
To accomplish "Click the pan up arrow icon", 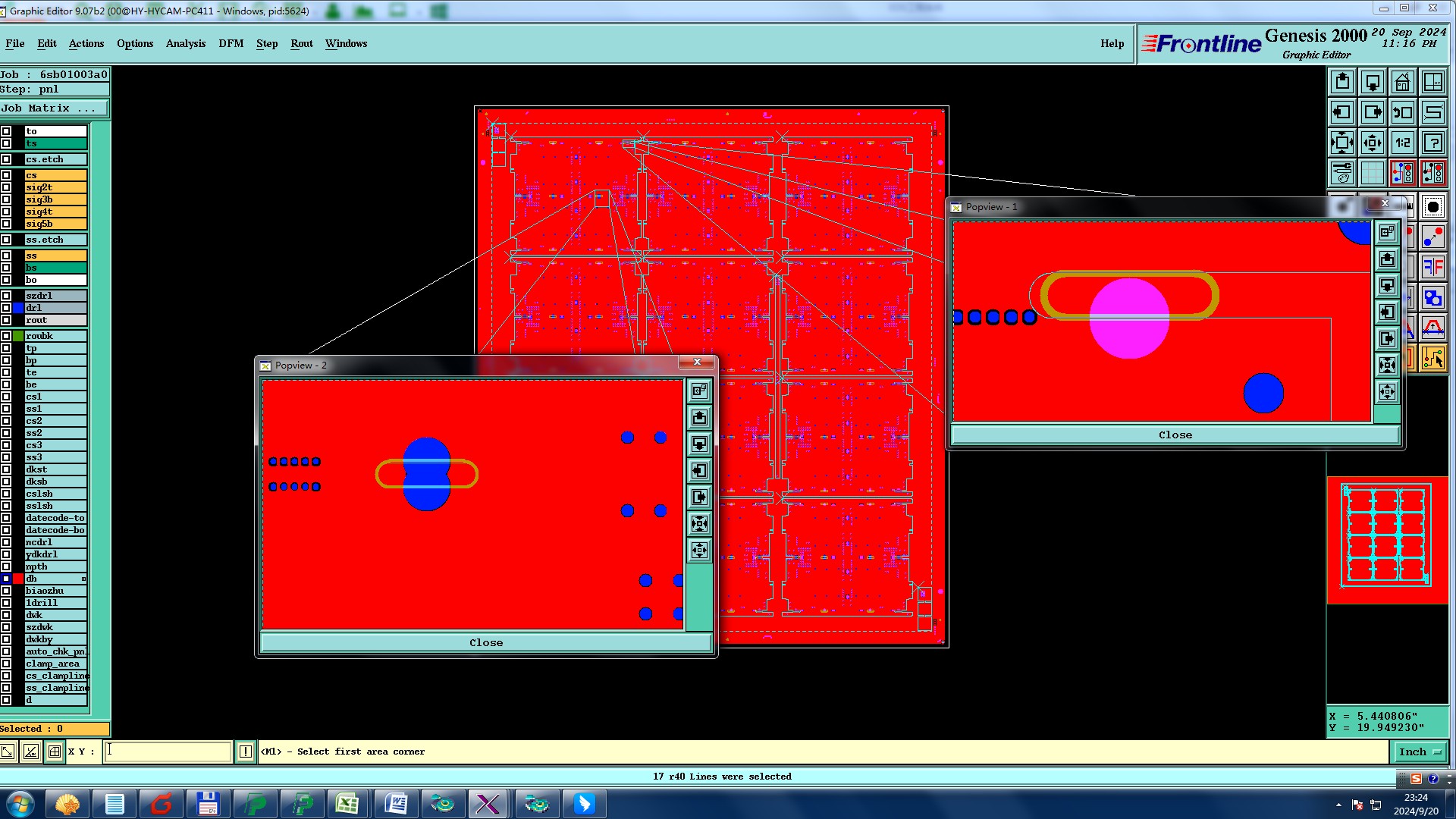I will (1341, 82).
